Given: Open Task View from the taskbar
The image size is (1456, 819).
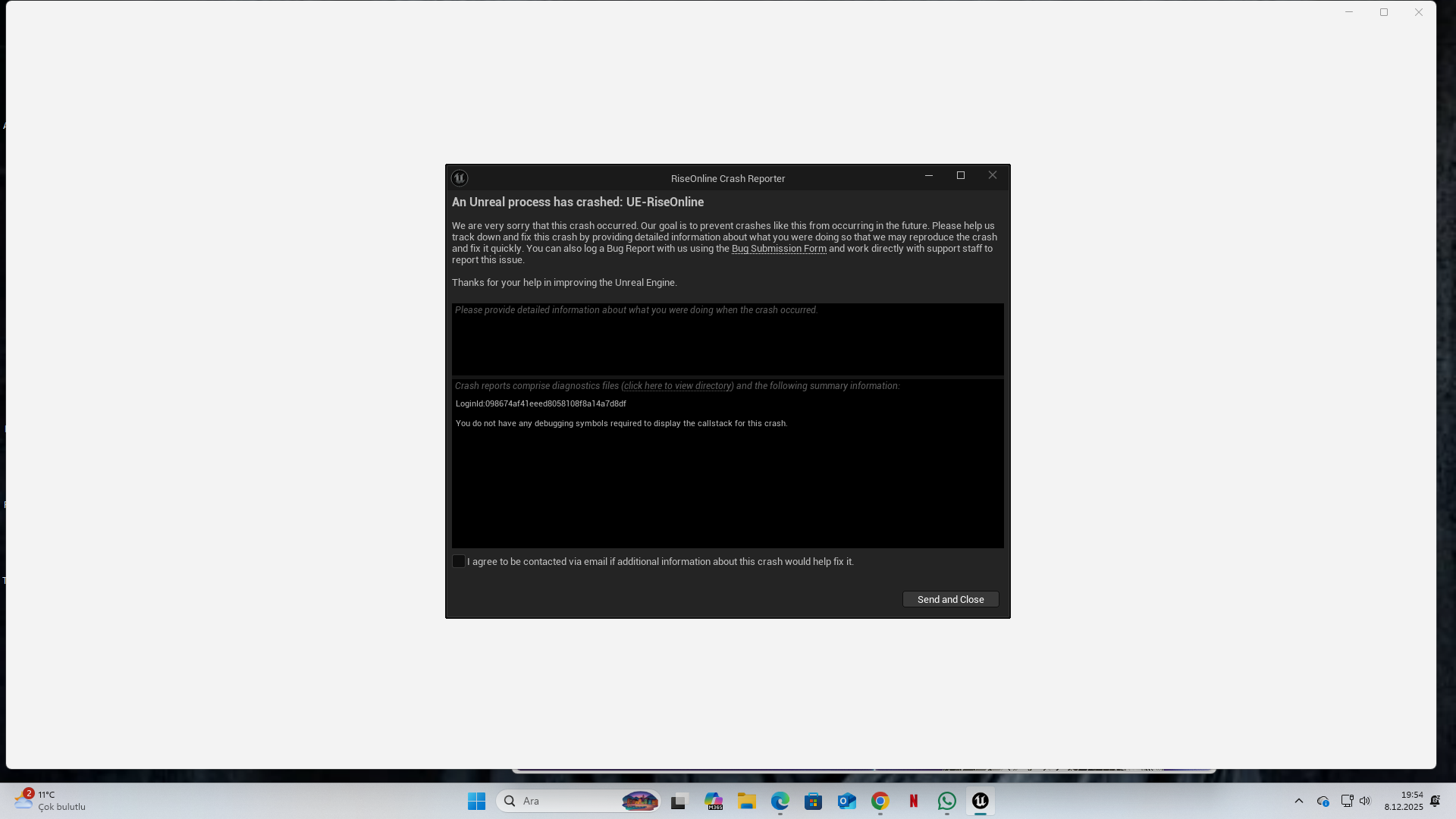Looking at the screenshot, I should 679,801.
